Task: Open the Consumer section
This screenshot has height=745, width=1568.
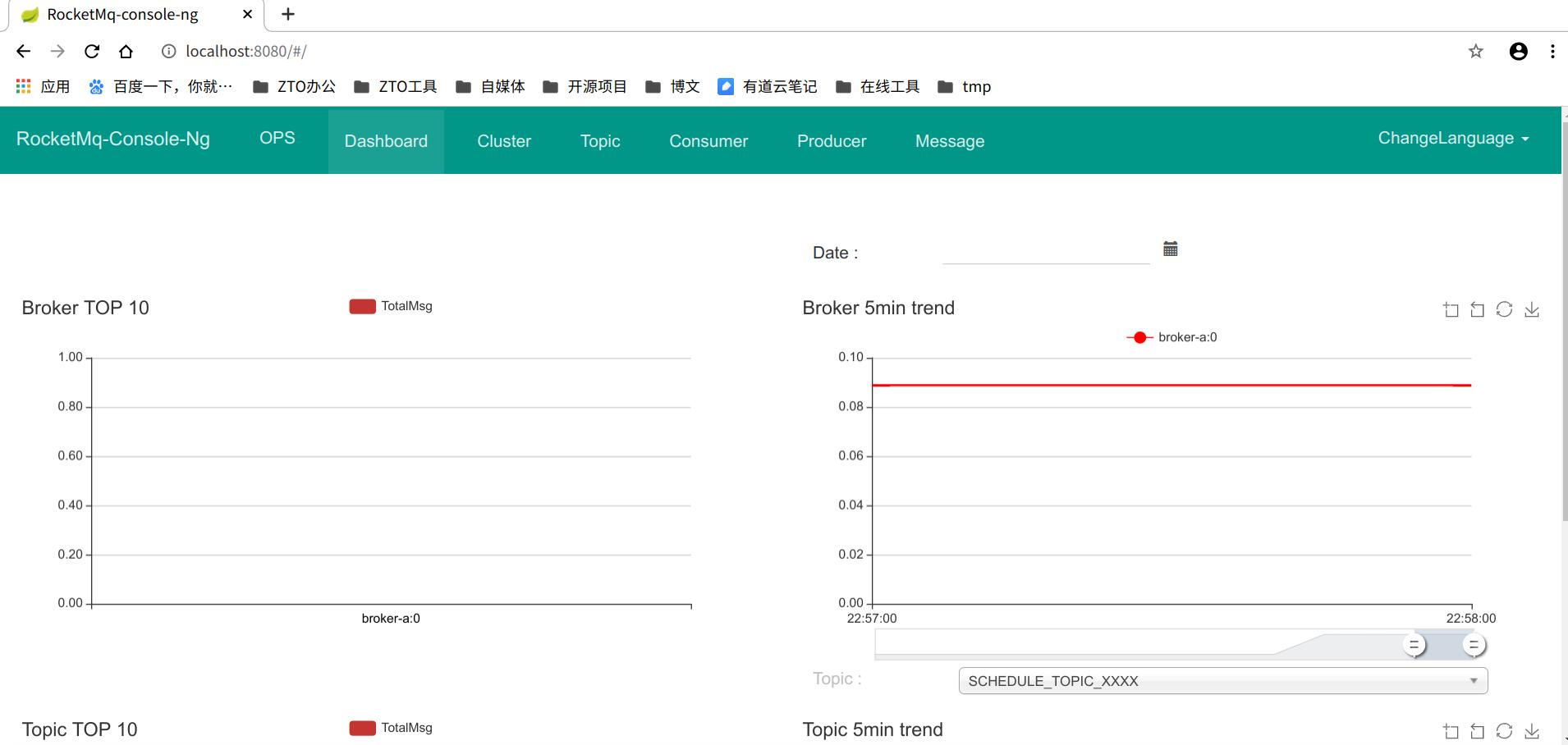Action: coord(708,141)
